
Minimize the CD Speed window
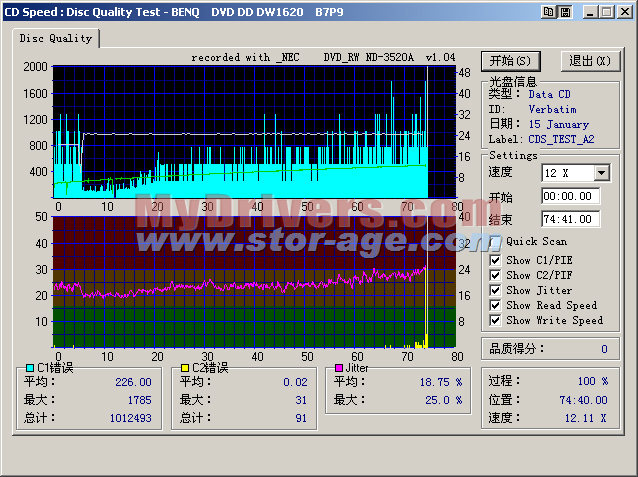[589, 11]
